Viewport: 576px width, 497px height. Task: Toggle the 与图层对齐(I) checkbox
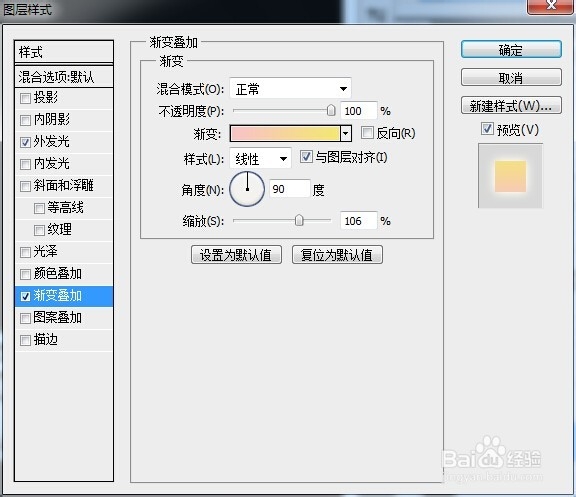point(306,157)
